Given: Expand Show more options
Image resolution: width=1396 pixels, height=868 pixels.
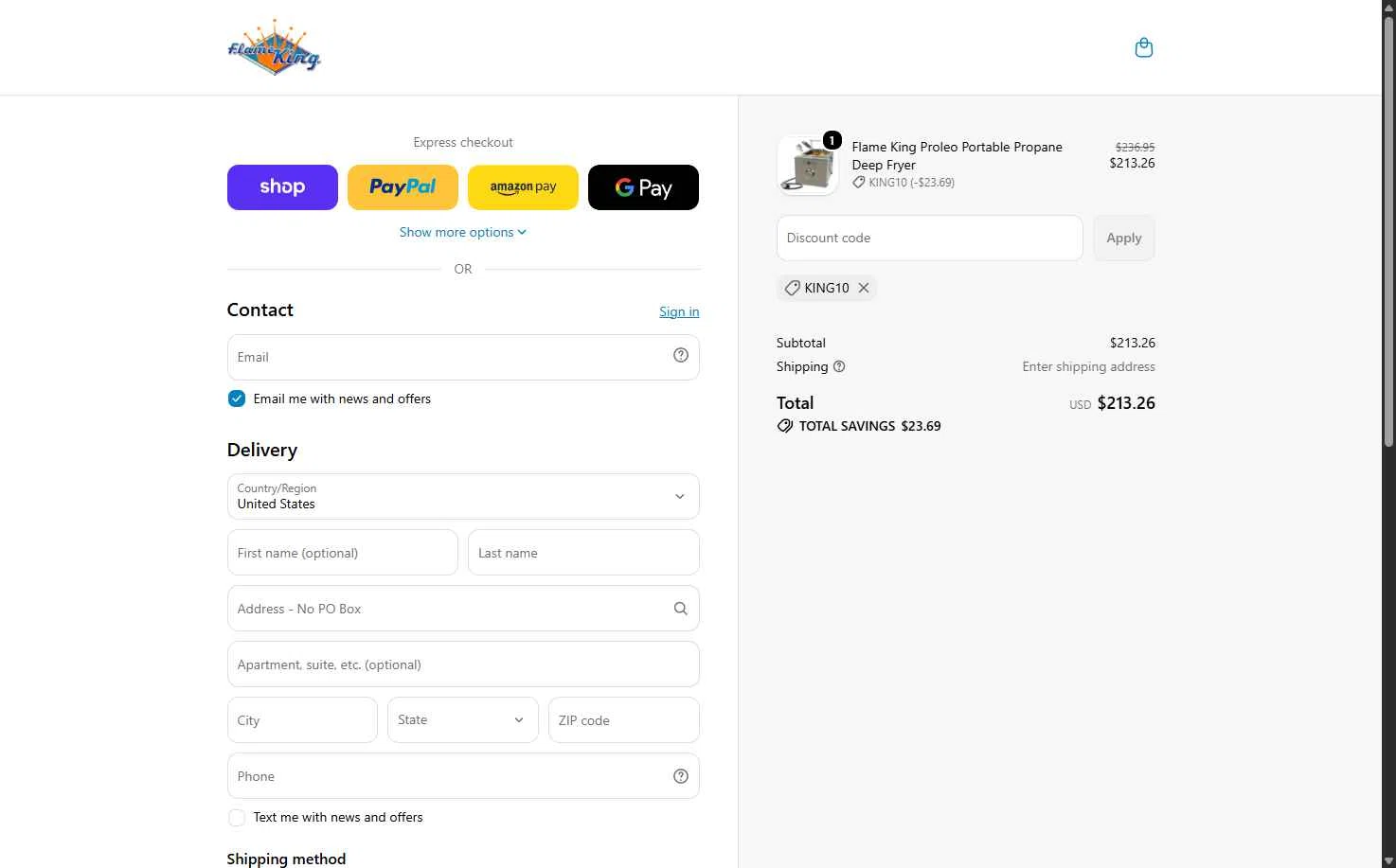Looking at the screenshot, I should [x=463, y=232].
